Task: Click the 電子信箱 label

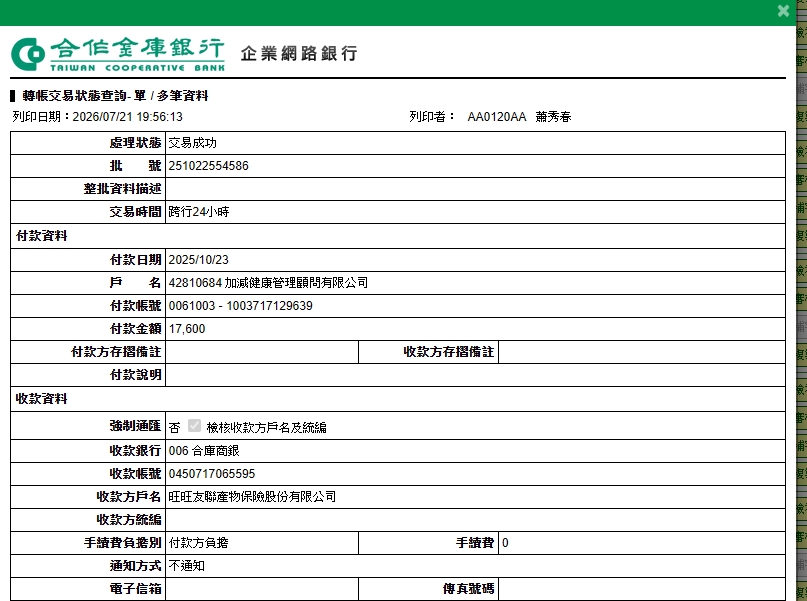Action: click(135, 589)
